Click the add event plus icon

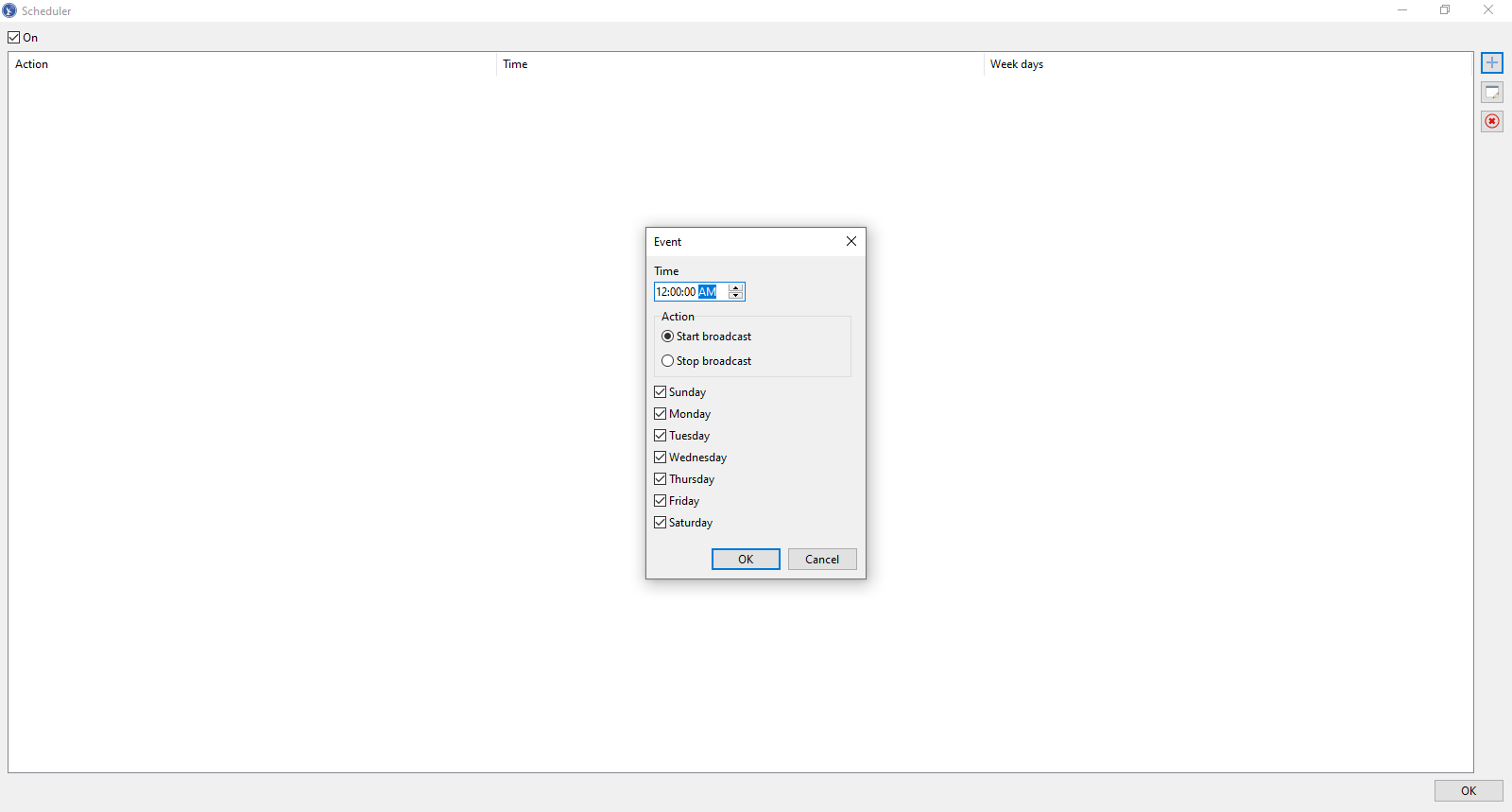coord(1492,63)
